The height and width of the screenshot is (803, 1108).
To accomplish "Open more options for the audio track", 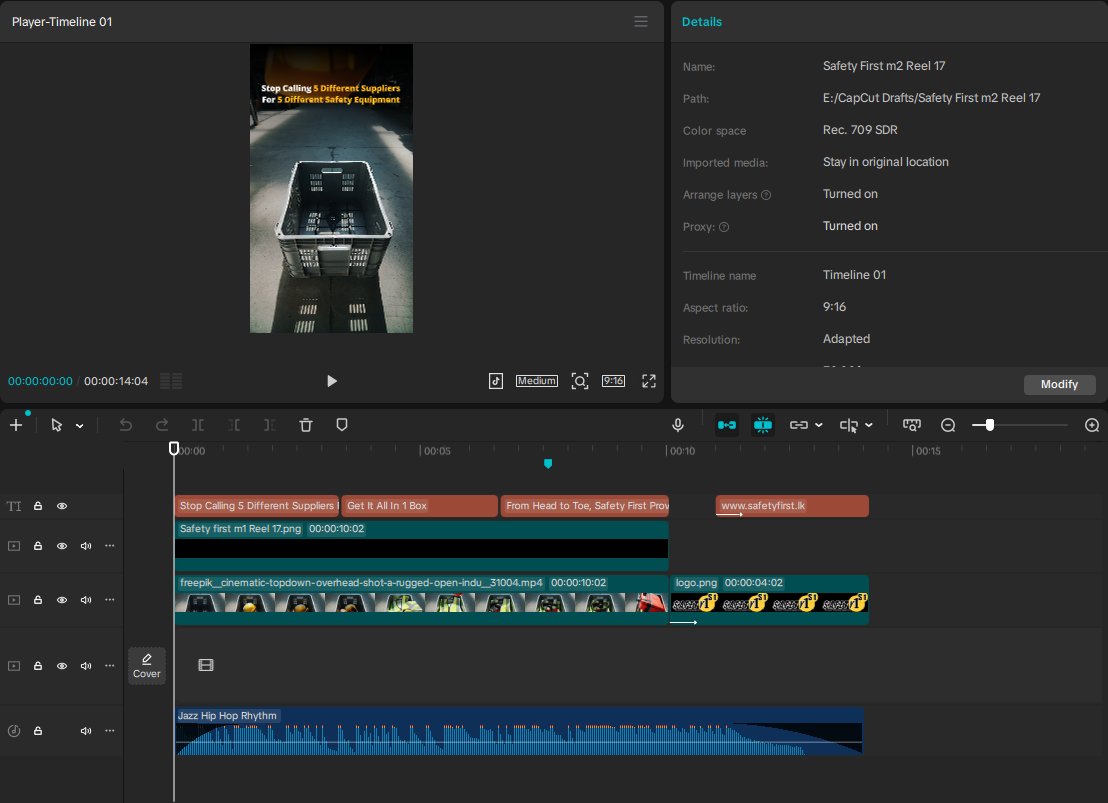I will [110, 730].
